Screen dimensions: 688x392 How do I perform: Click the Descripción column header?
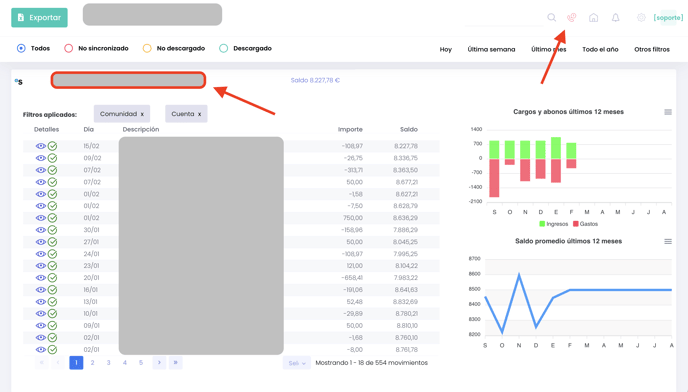141,129
